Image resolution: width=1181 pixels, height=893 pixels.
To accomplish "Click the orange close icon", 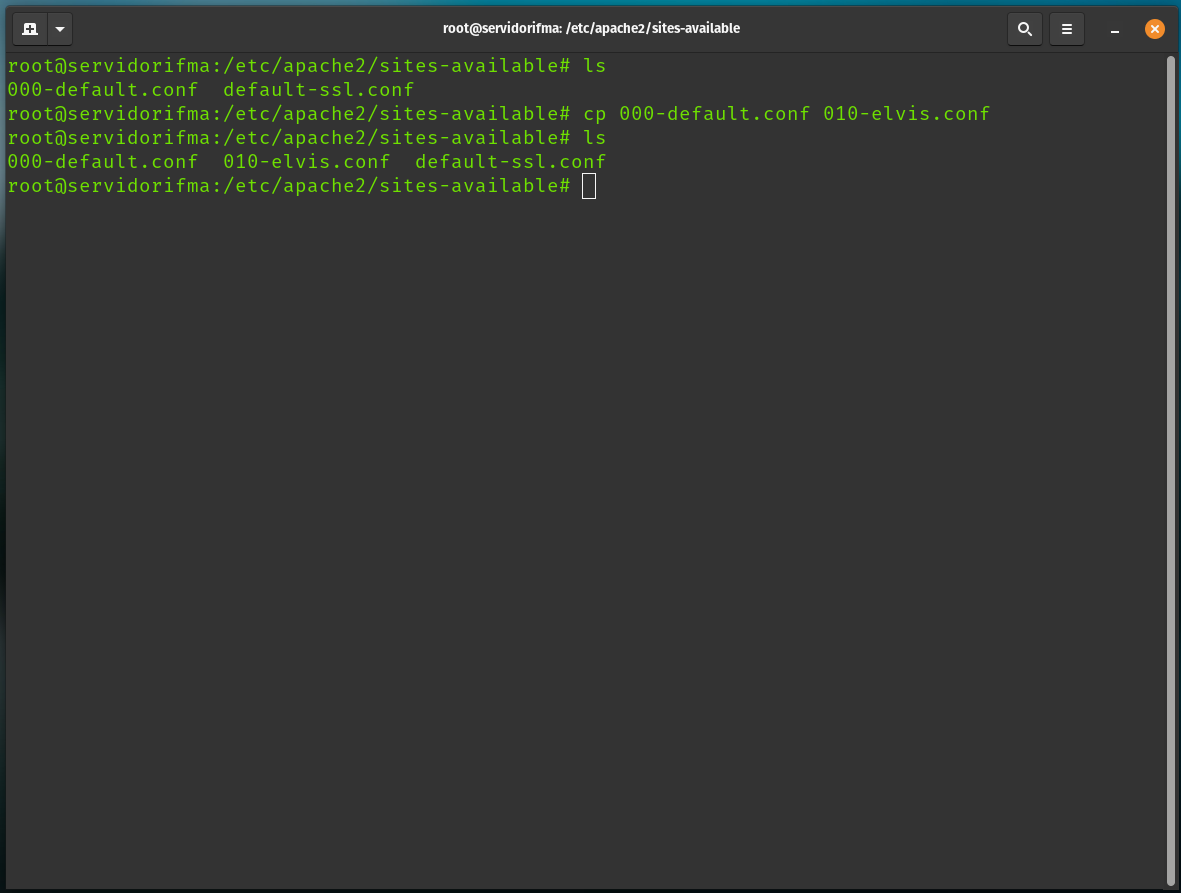I will pos(1155,29).
